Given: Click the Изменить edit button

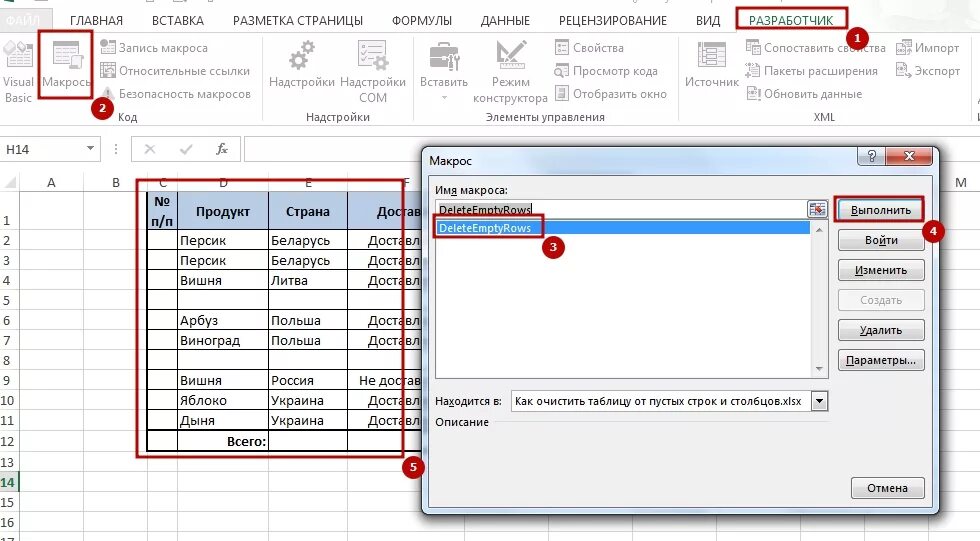Looking at the screenshot, I should click(x=881, y=270).
